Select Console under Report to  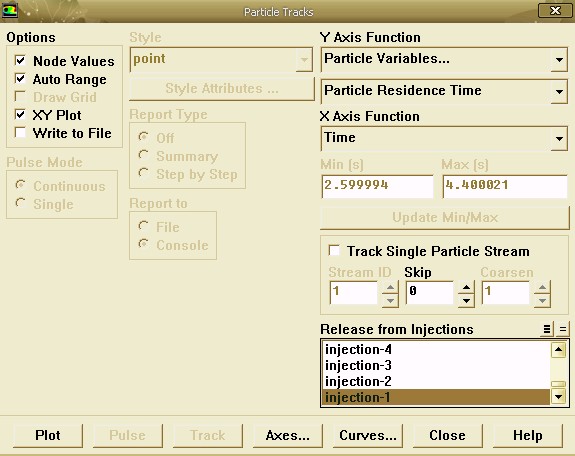click(x=143, y=244)
